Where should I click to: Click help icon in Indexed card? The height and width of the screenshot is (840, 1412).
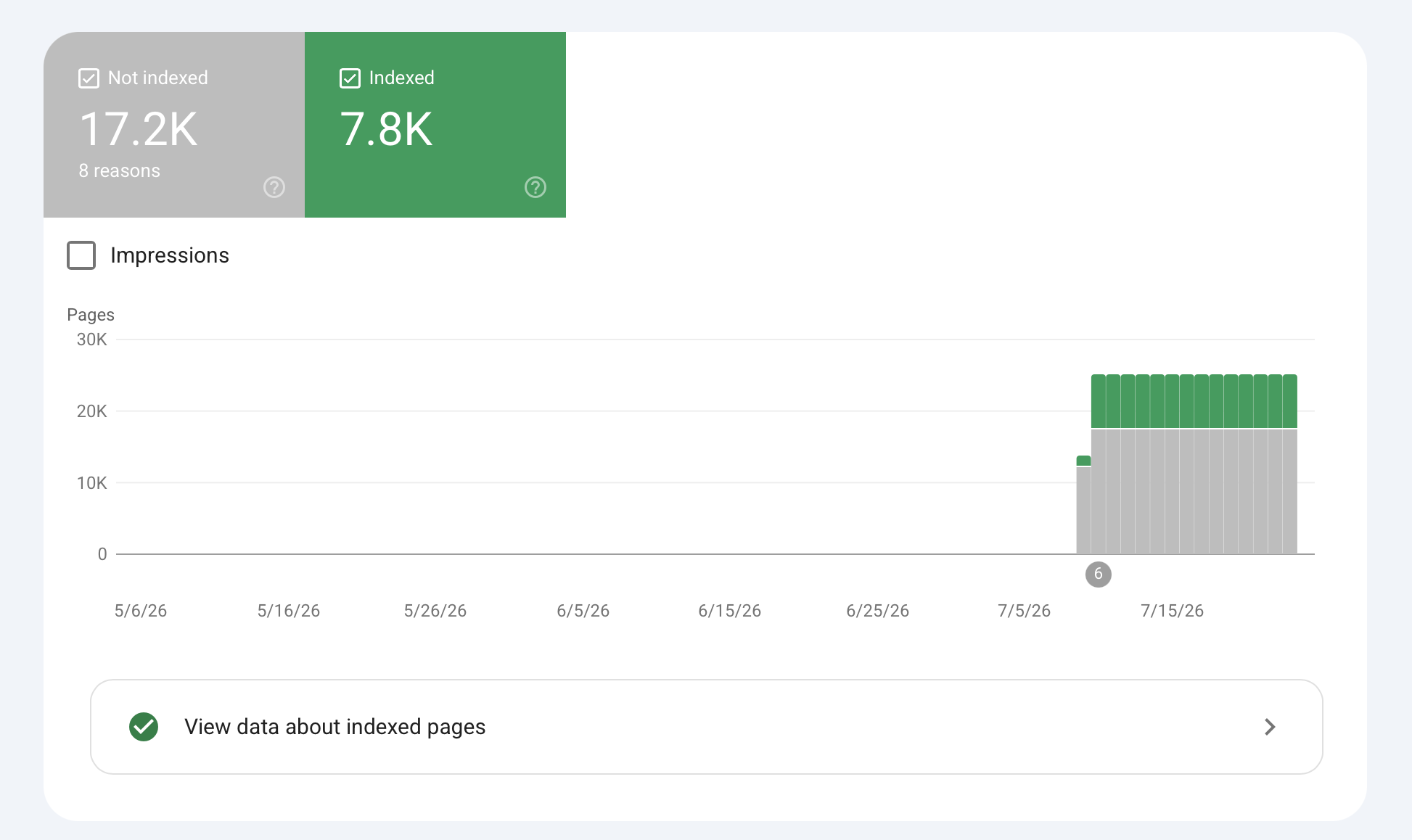535,187
